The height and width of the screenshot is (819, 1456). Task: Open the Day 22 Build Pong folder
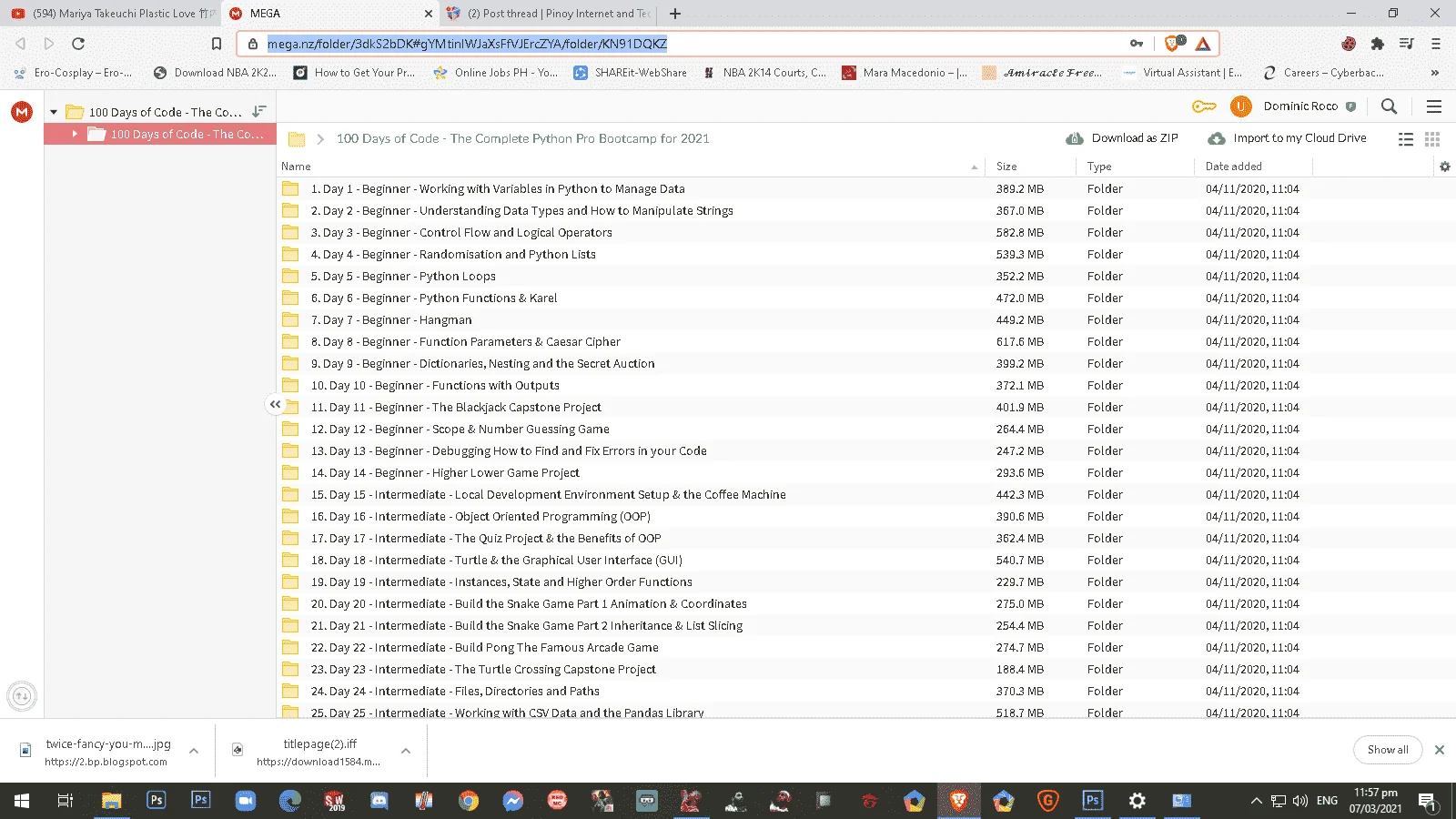click(484, 648)
